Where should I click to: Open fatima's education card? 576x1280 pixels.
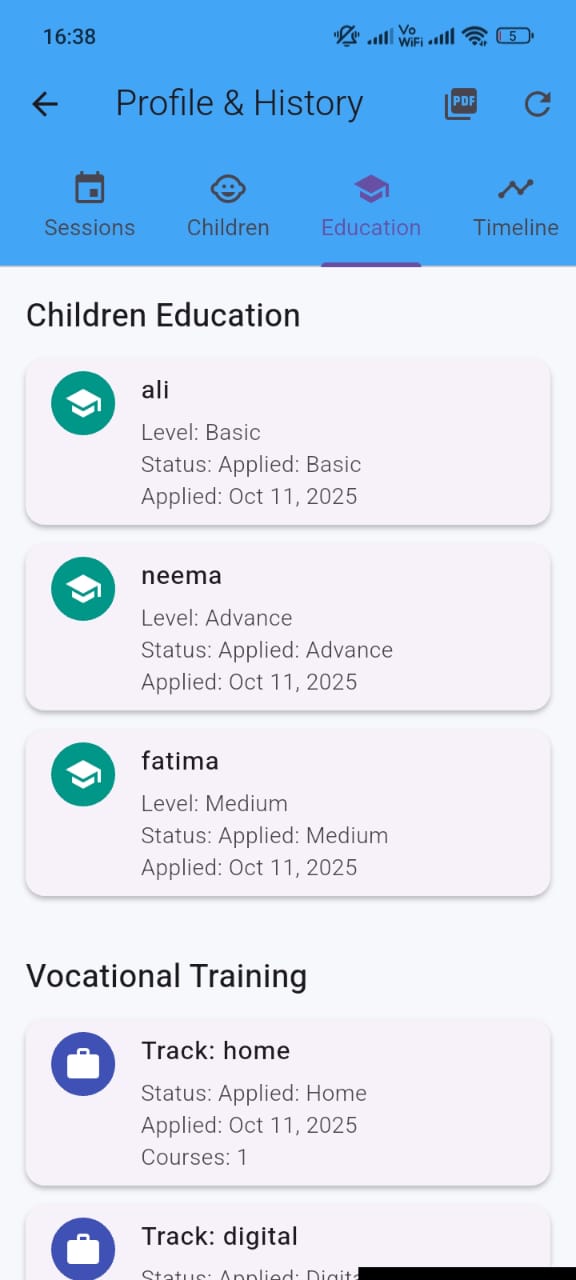(x=288, y=812)
